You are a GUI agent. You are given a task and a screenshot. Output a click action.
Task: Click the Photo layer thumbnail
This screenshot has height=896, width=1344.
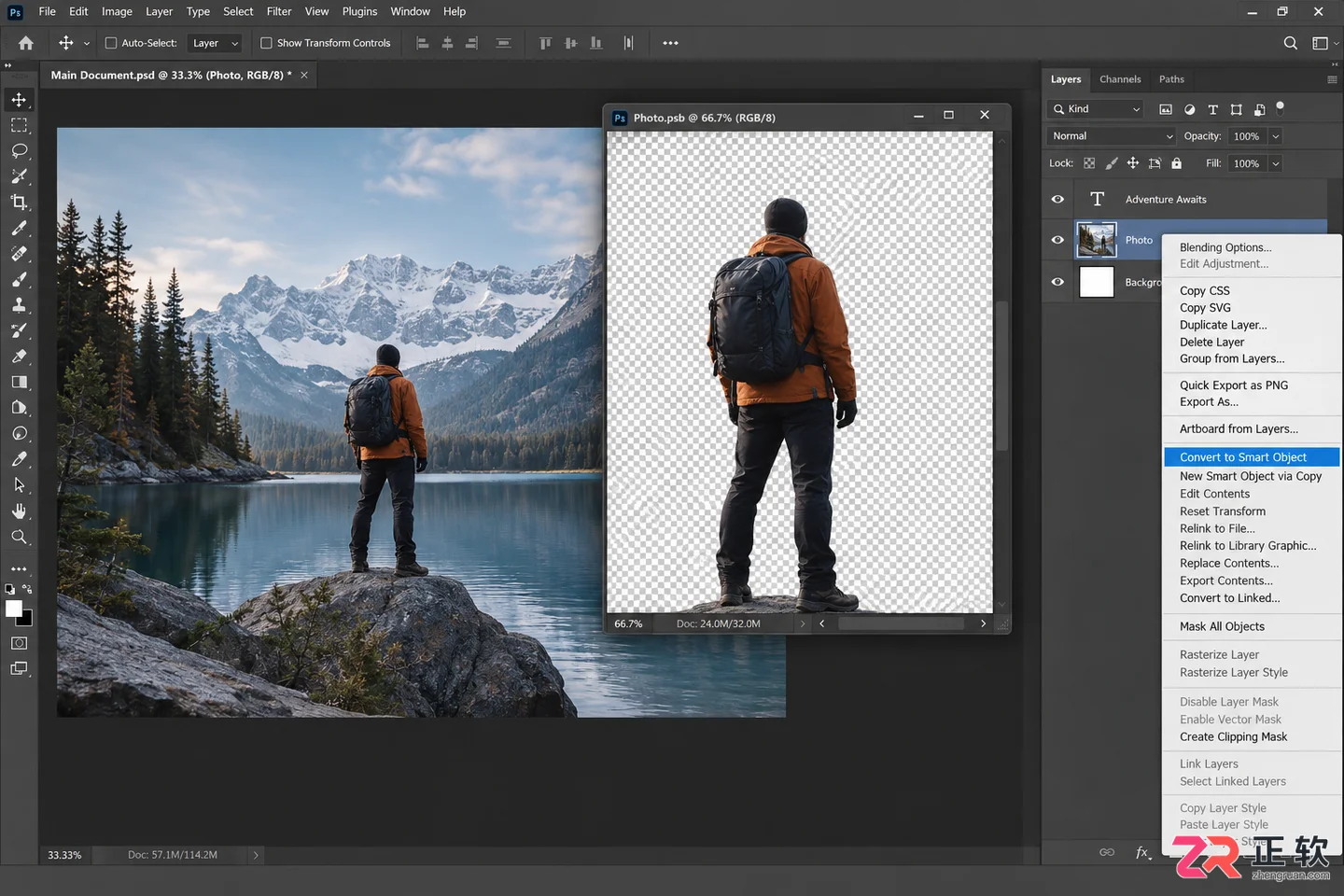click(x=1097, y=240)
